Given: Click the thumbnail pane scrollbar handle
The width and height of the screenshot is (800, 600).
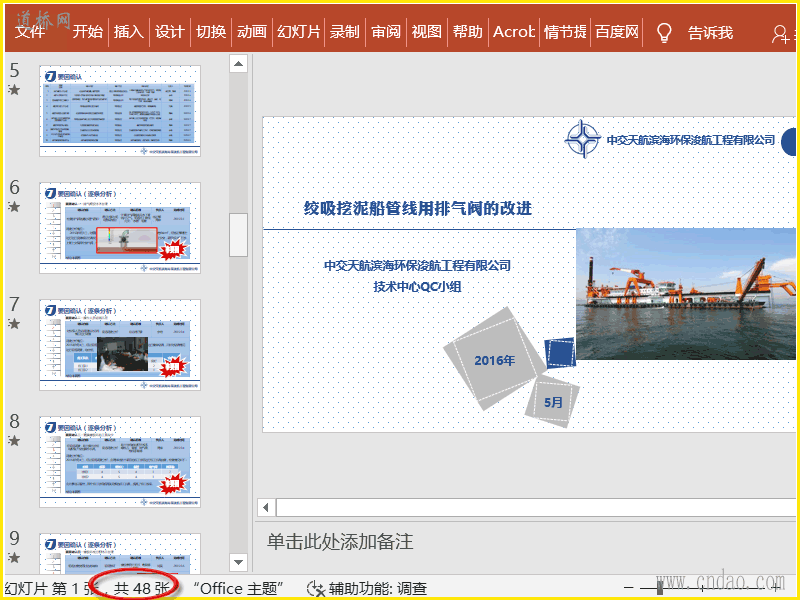Looking at the screenshot, I should (x=238, y=235).
